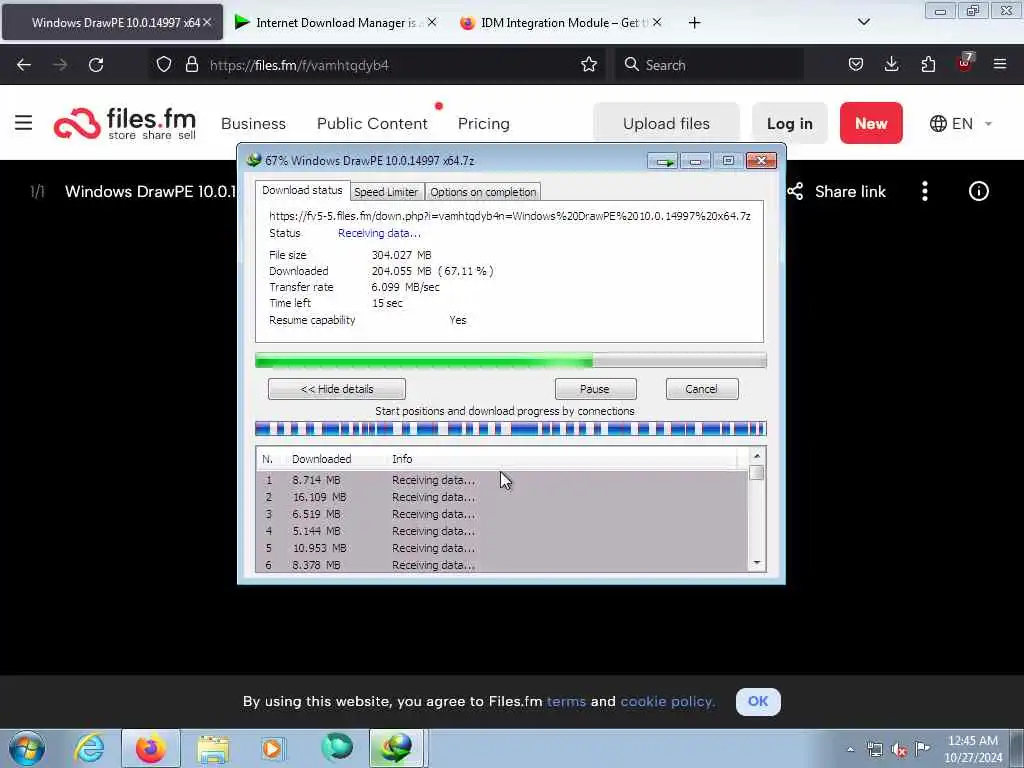1024x768 pixels.
Task: Click the Upload files button
Action: (x=666, y=123)
